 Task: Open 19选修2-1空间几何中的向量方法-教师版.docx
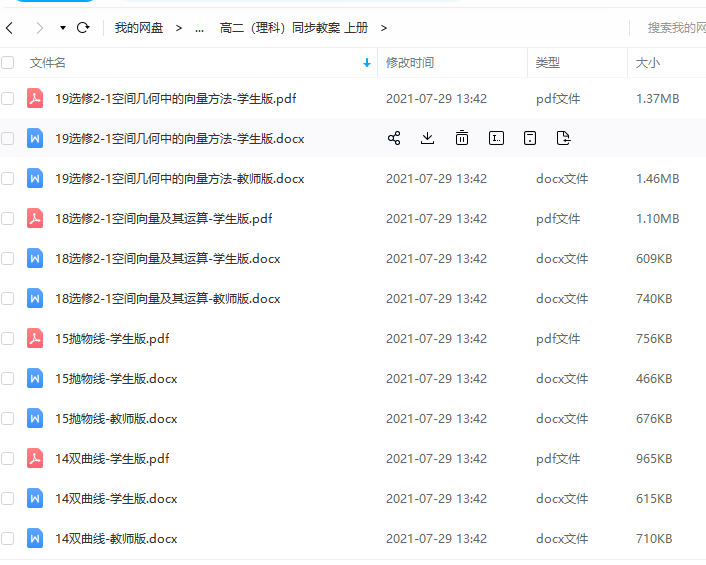(x=179, y=178)
